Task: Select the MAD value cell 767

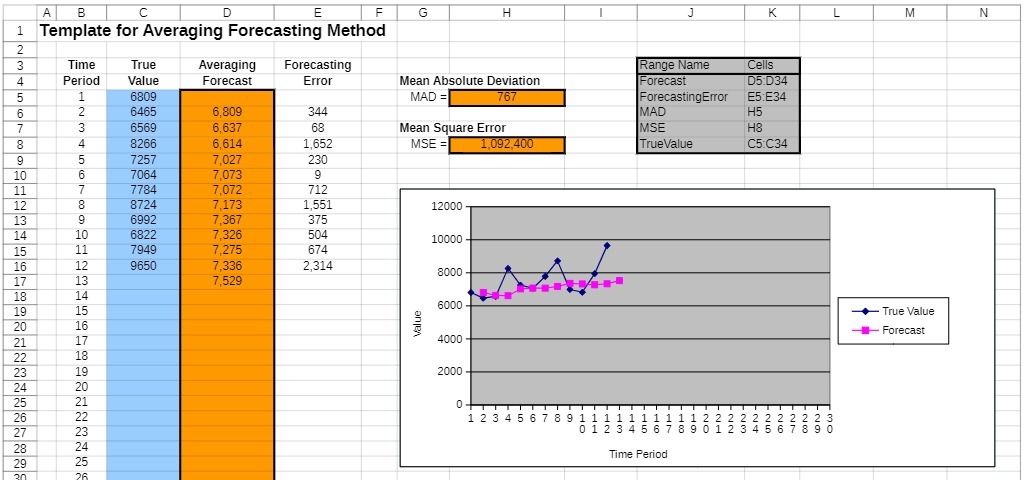Action: click(507, 97)
